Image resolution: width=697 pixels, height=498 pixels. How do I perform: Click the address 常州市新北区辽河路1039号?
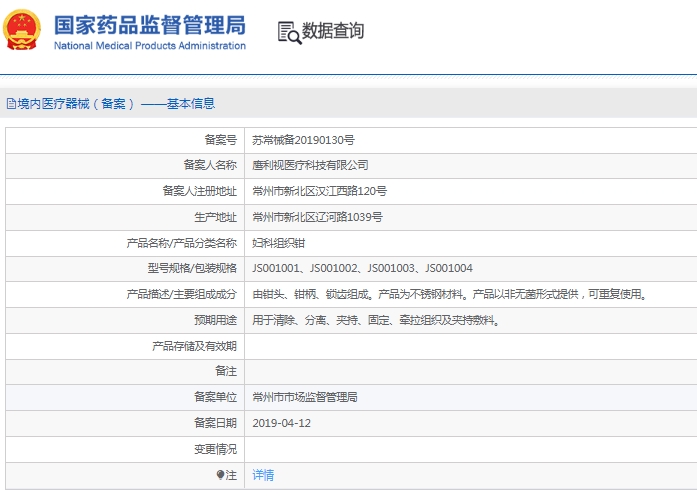click(317, 217)
